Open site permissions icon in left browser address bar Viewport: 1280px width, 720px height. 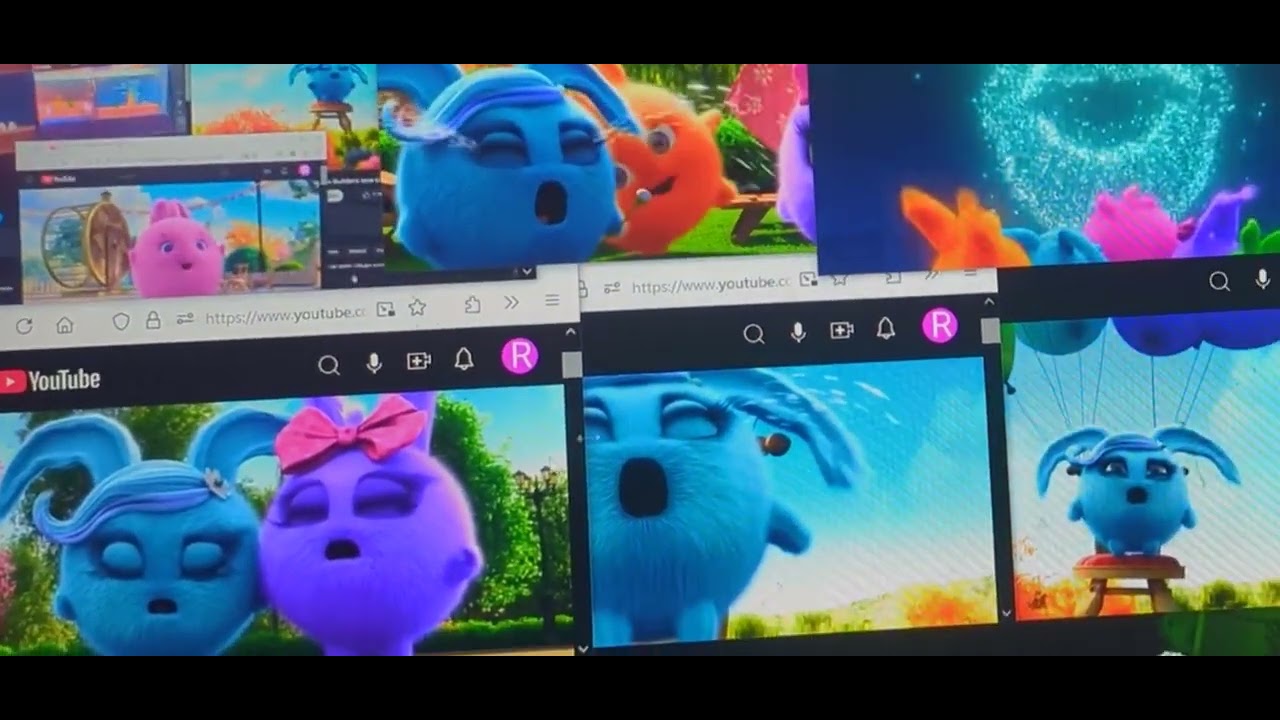185,318
